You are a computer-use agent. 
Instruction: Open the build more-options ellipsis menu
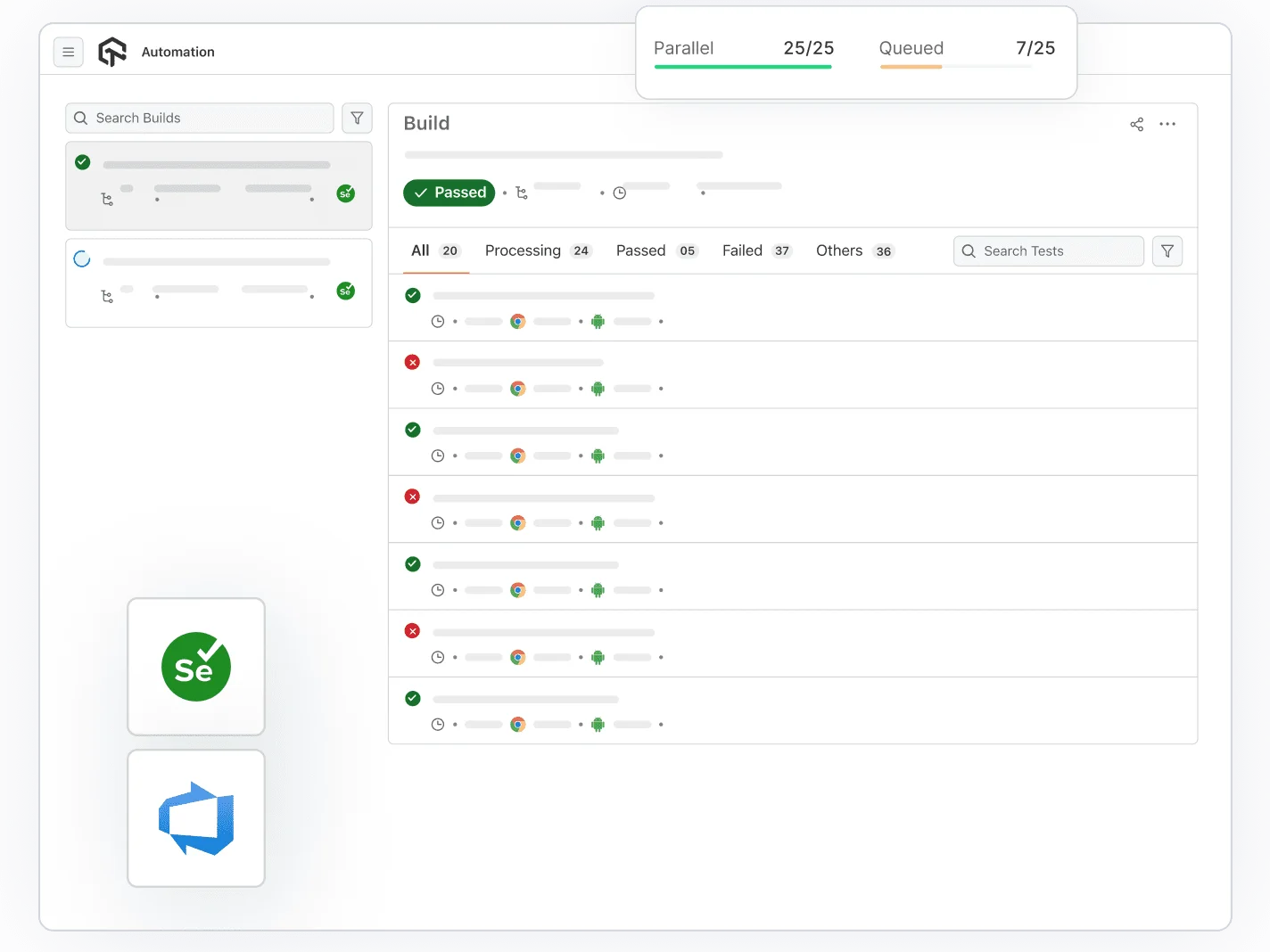(1167, 124)
